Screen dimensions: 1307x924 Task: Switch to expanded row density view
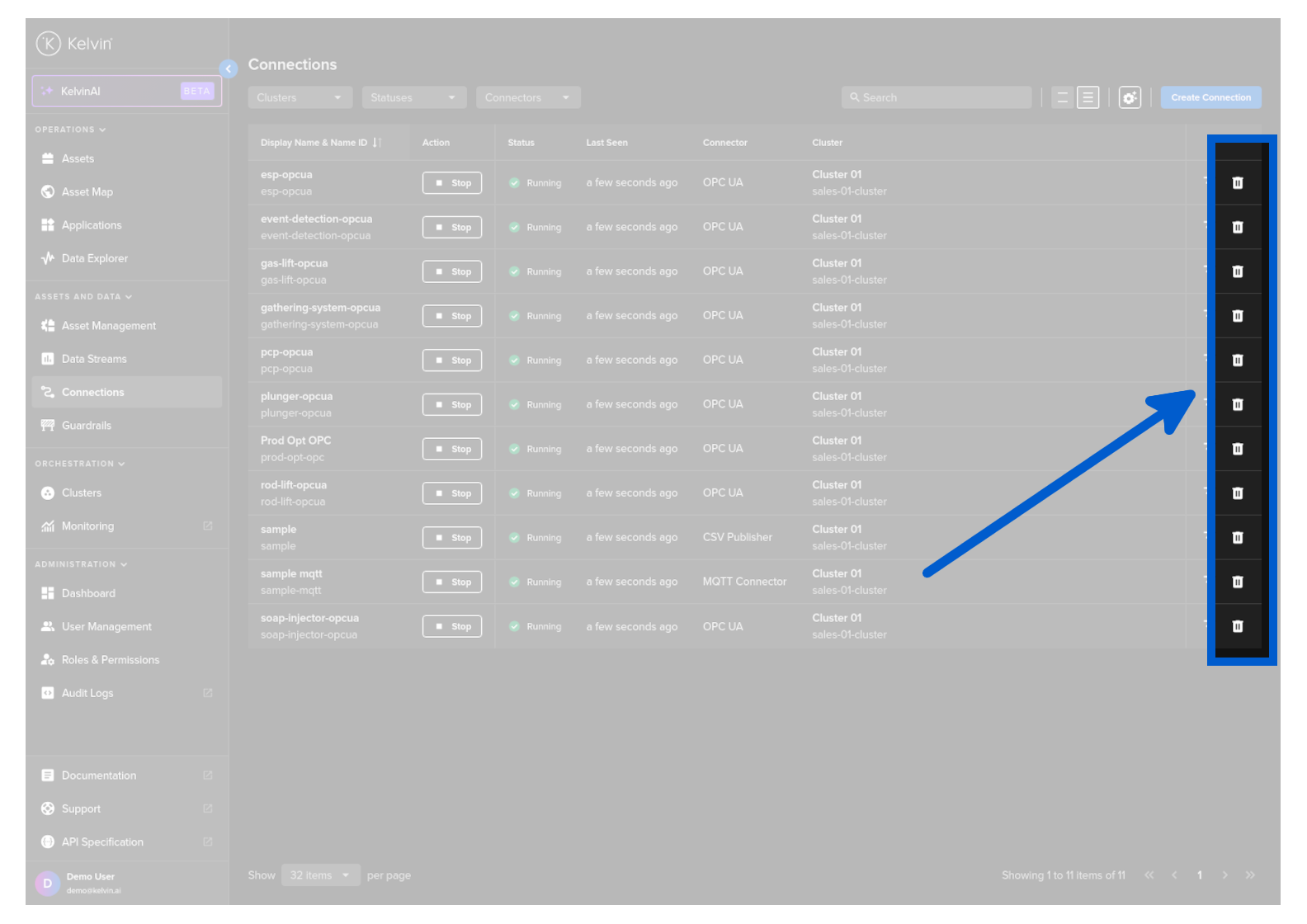(x=1088, y=98)
